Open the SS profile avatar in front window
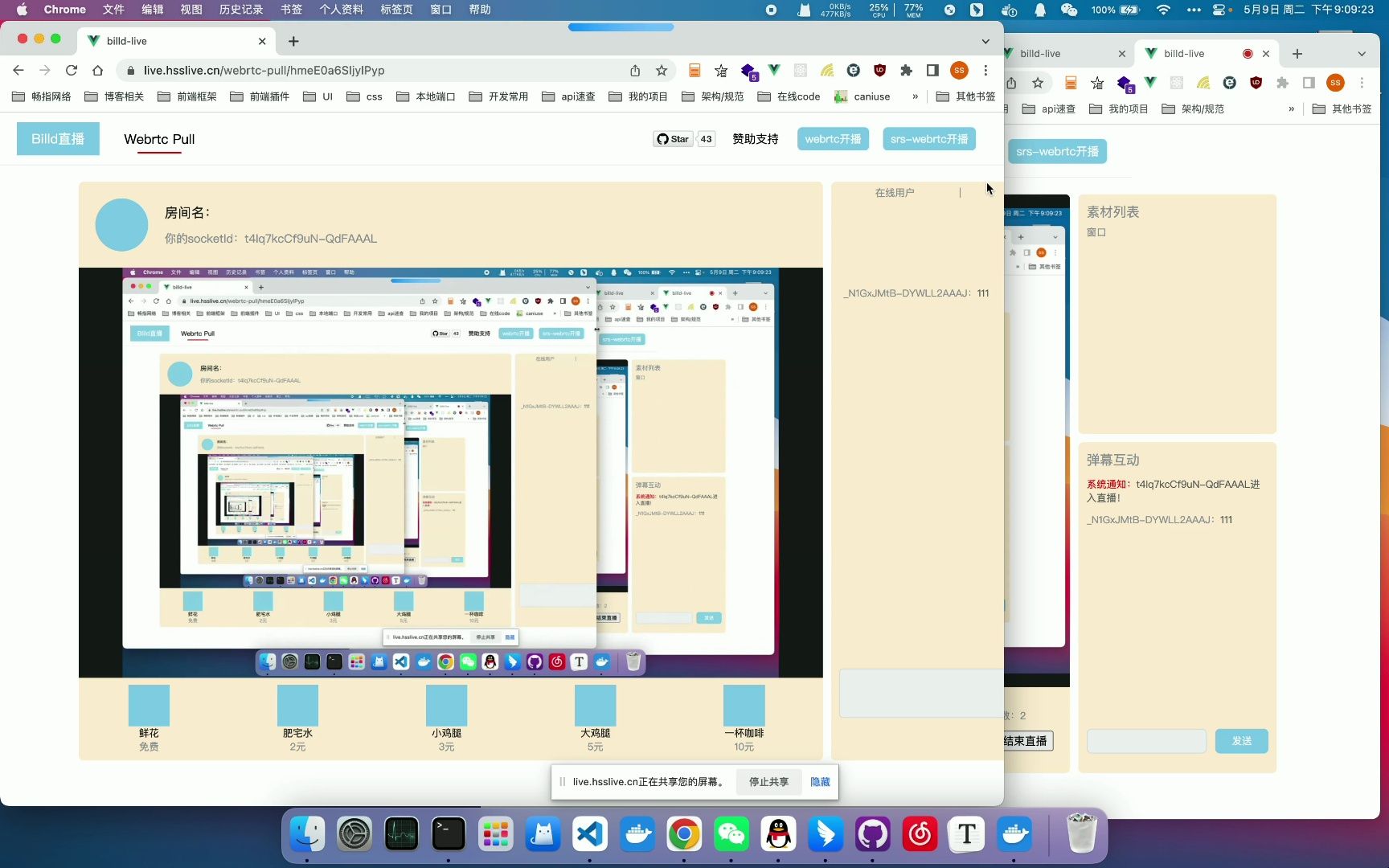Screen dimensions: 1389x868 point(959,71)
